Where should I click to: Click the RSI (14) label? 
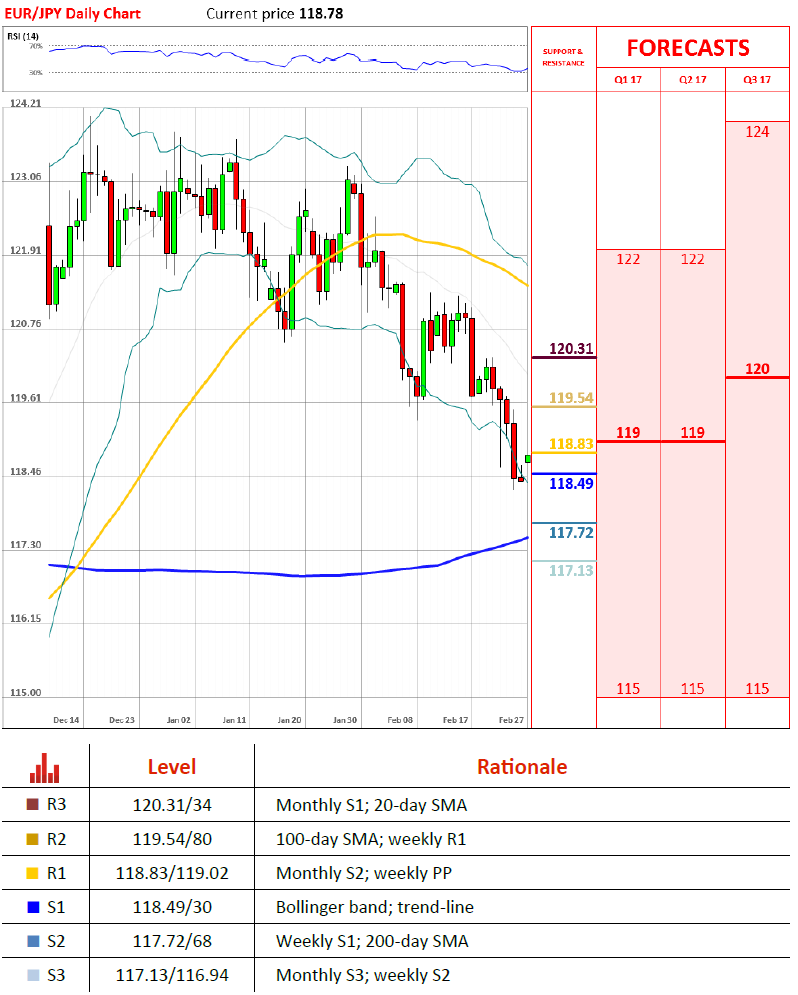click(23, 36)
